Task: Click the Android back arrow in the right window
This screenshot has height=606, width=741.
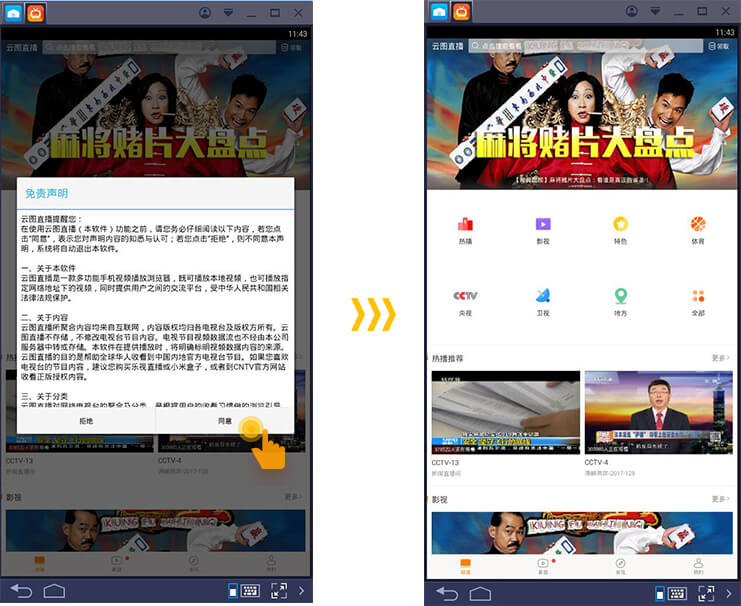Action: (447, 593)
